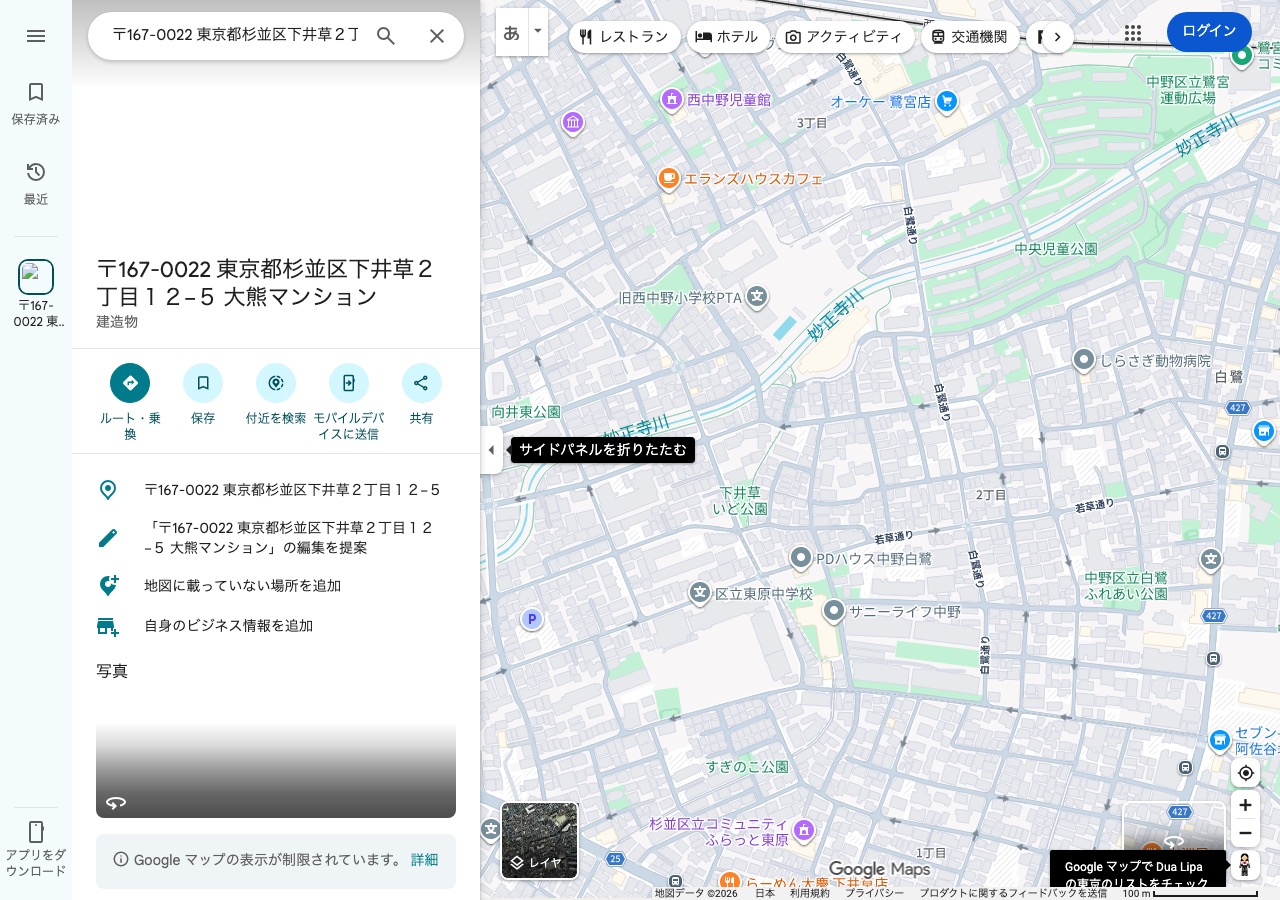Viewport: 1280px width, 900px height.
Task: Click the 日本 footer link
Action: click(x=765, y=893)
